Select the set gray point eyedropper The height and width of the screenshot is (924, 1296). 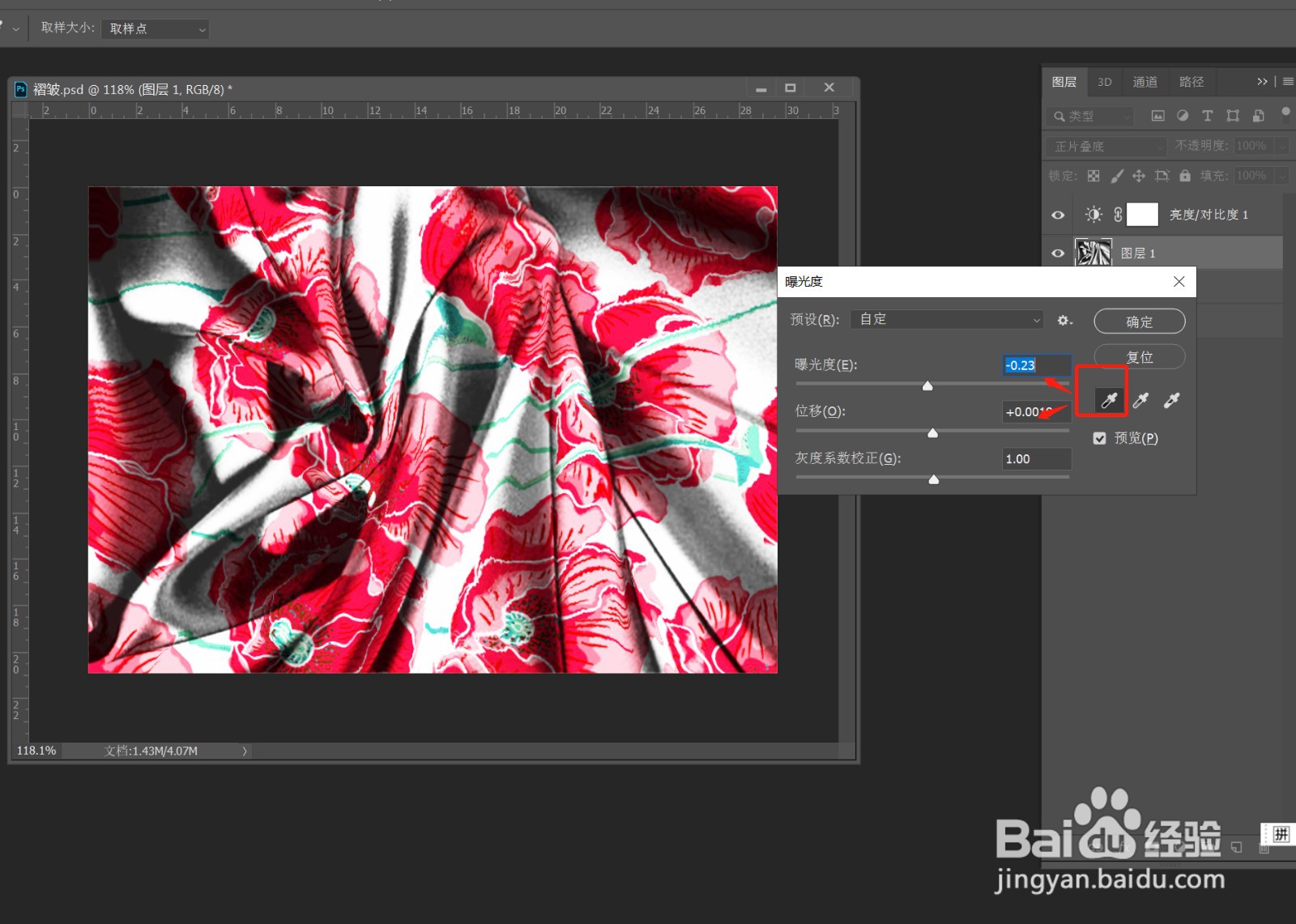pos(1140,400)
